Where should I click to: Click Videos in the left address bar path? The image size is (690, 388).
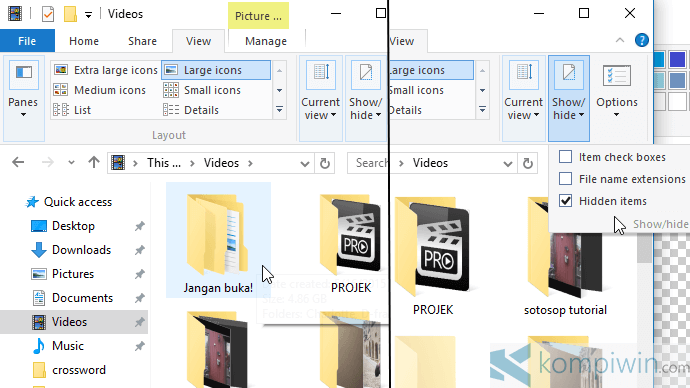pos(221,163)
